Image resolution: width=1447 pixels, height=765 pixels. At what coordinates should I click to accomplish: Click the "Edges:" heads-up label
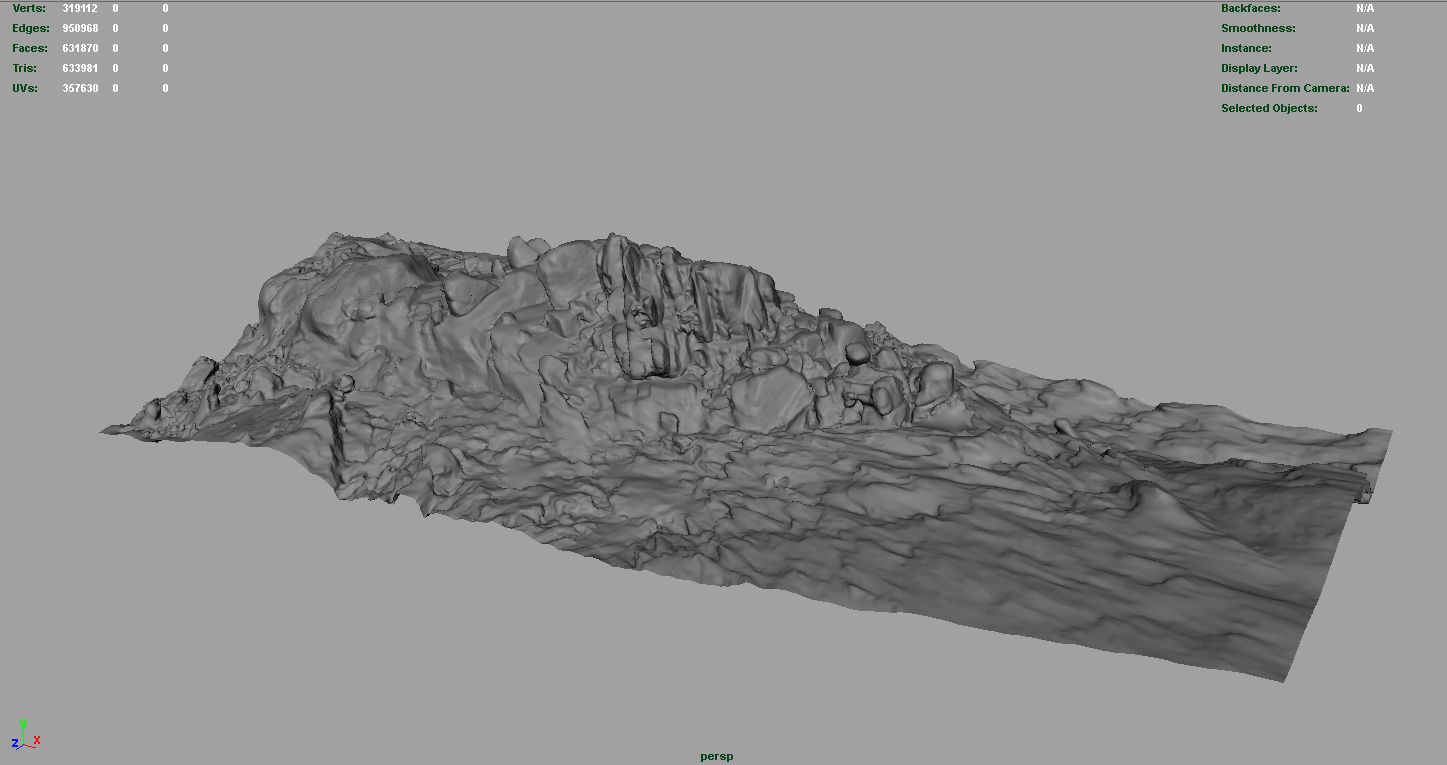(30, 28)
